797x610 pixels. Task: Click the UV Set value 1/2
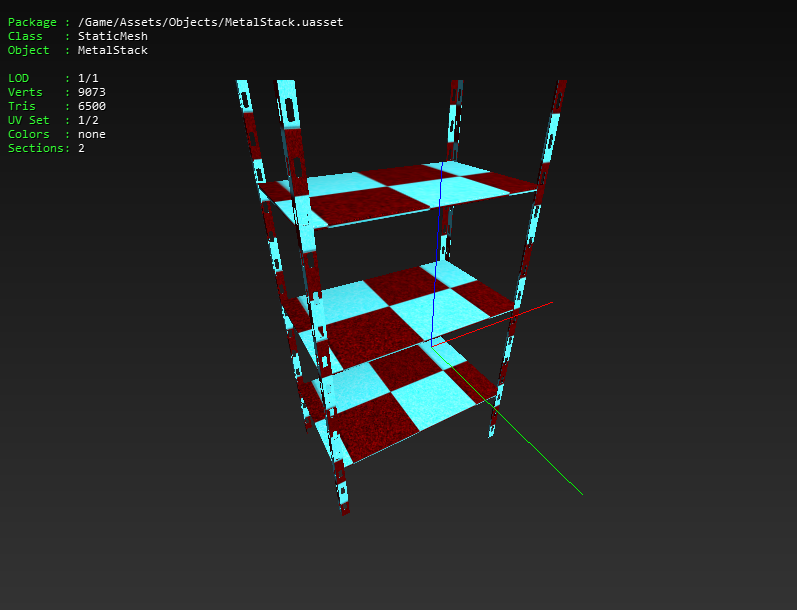coord(88,120)
